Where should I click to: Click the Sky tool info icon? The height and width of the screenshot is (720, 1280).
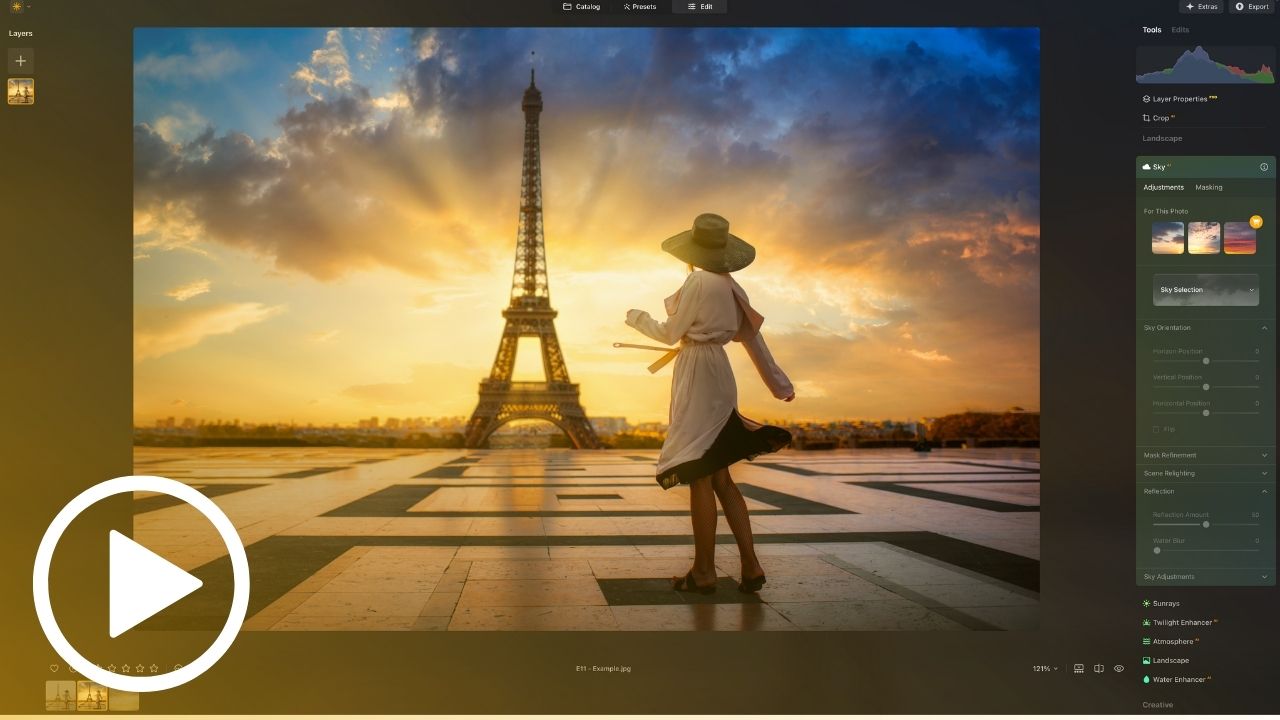[1264, 167]
